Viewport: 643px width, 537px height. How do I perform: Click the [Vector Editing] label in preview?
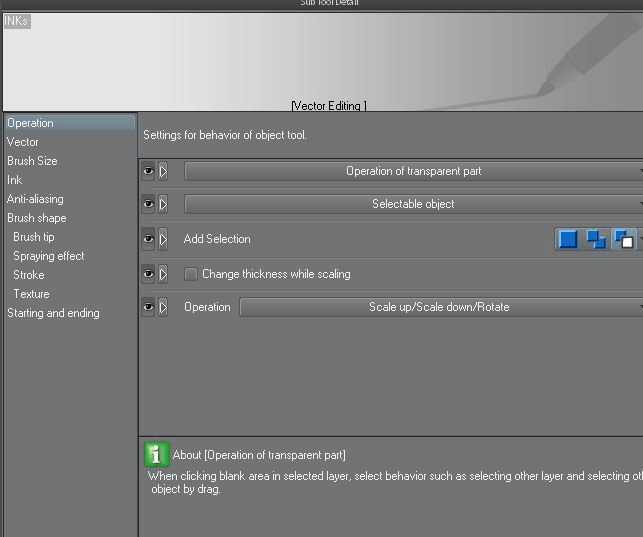(x=329, y=106)
